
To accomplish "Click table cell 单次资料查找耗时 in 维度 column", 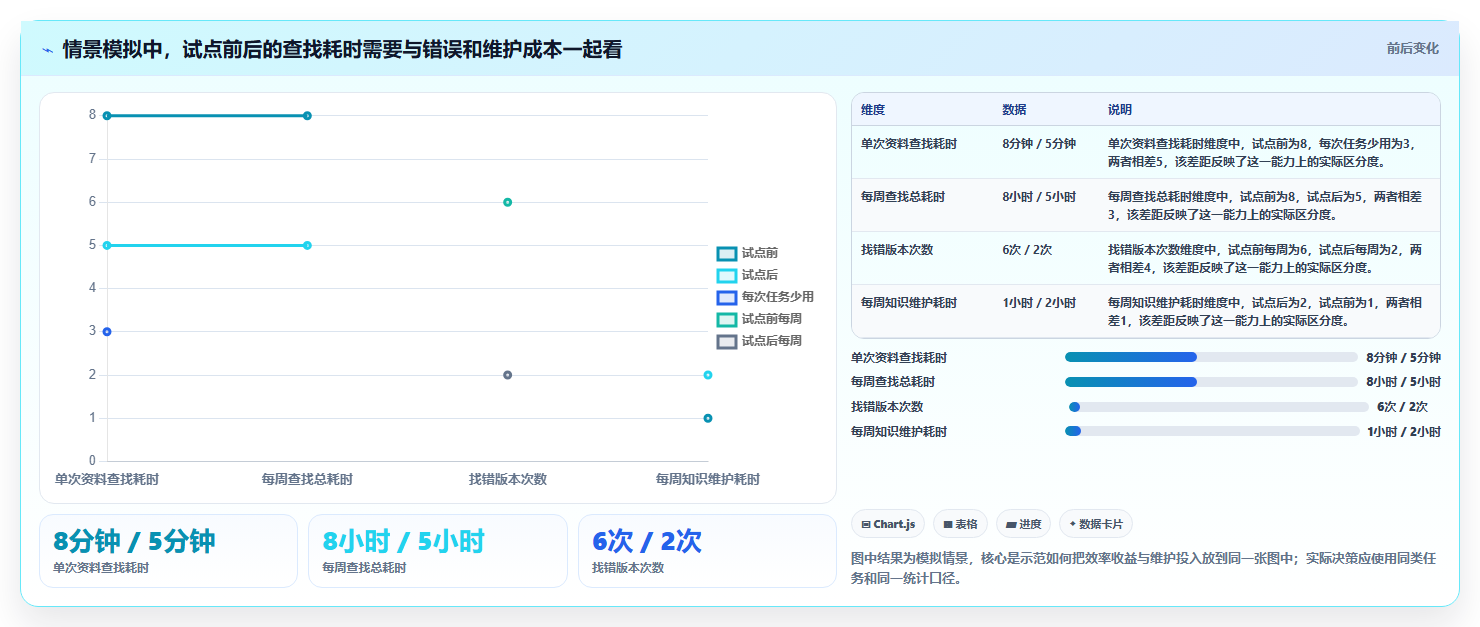I will click(x=909, y=144).
